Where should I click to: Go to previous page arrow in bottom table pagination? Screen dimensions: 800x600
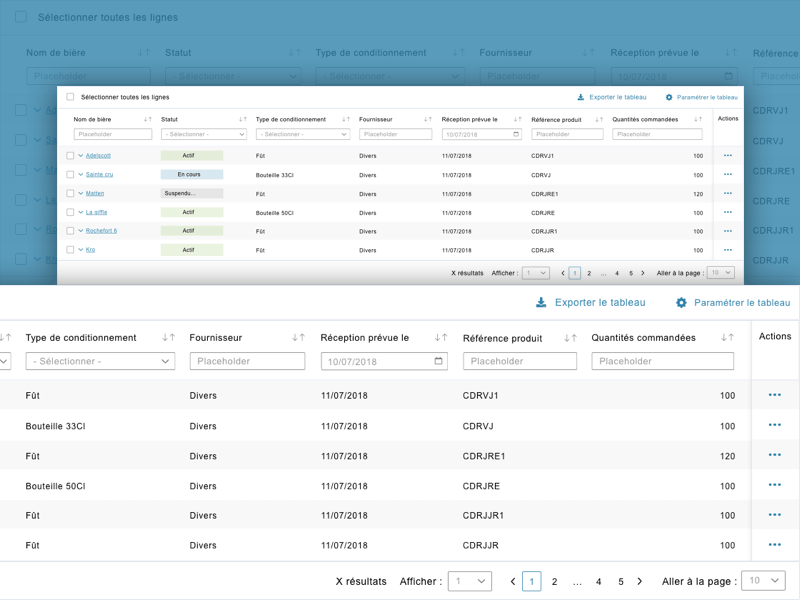(513, 581)
